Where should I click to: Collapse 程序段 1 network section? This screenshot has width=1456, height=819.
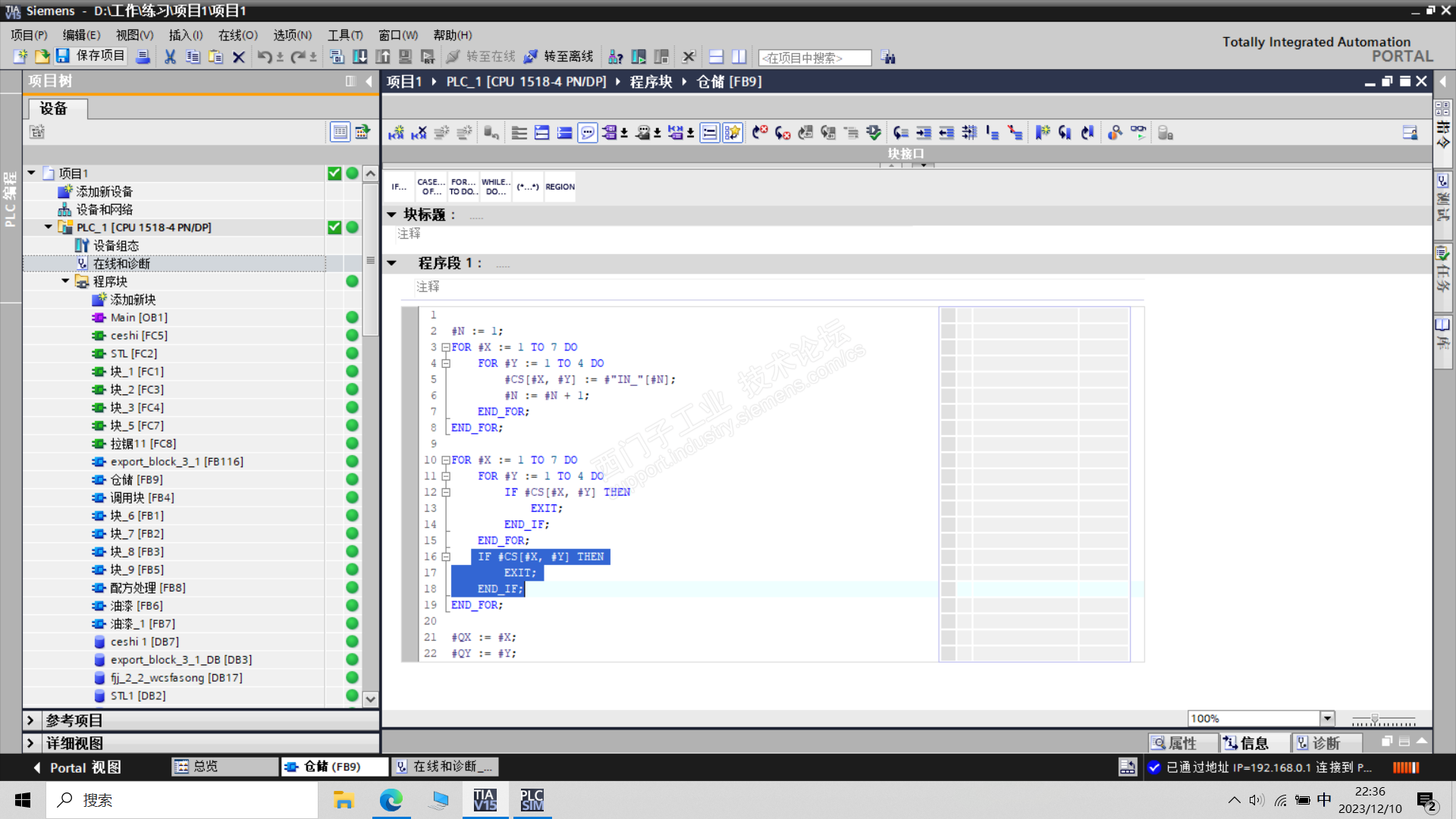coord(392,263)
